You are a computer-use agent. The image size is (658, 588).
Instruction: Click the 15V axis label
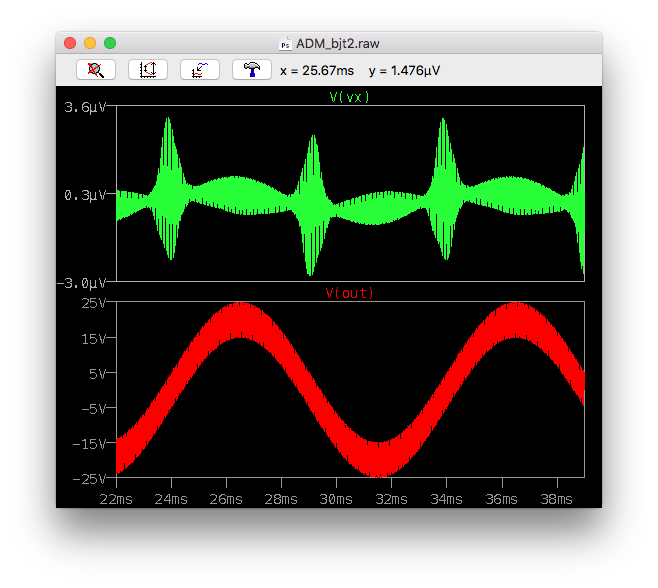click(x=94, y=339)
